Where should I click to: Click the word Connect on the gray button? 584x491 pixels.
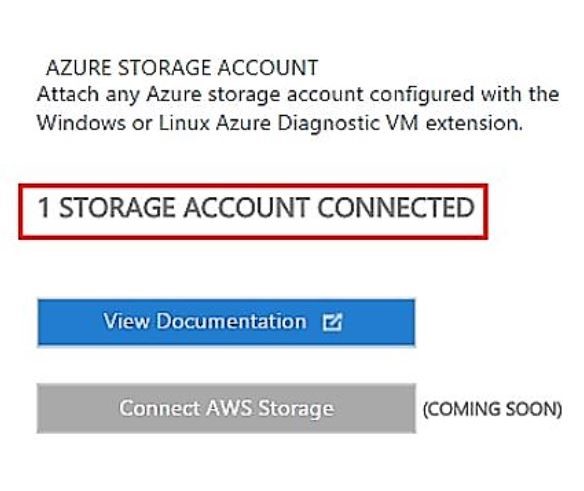pyautogui.click(x=159, y=408)
